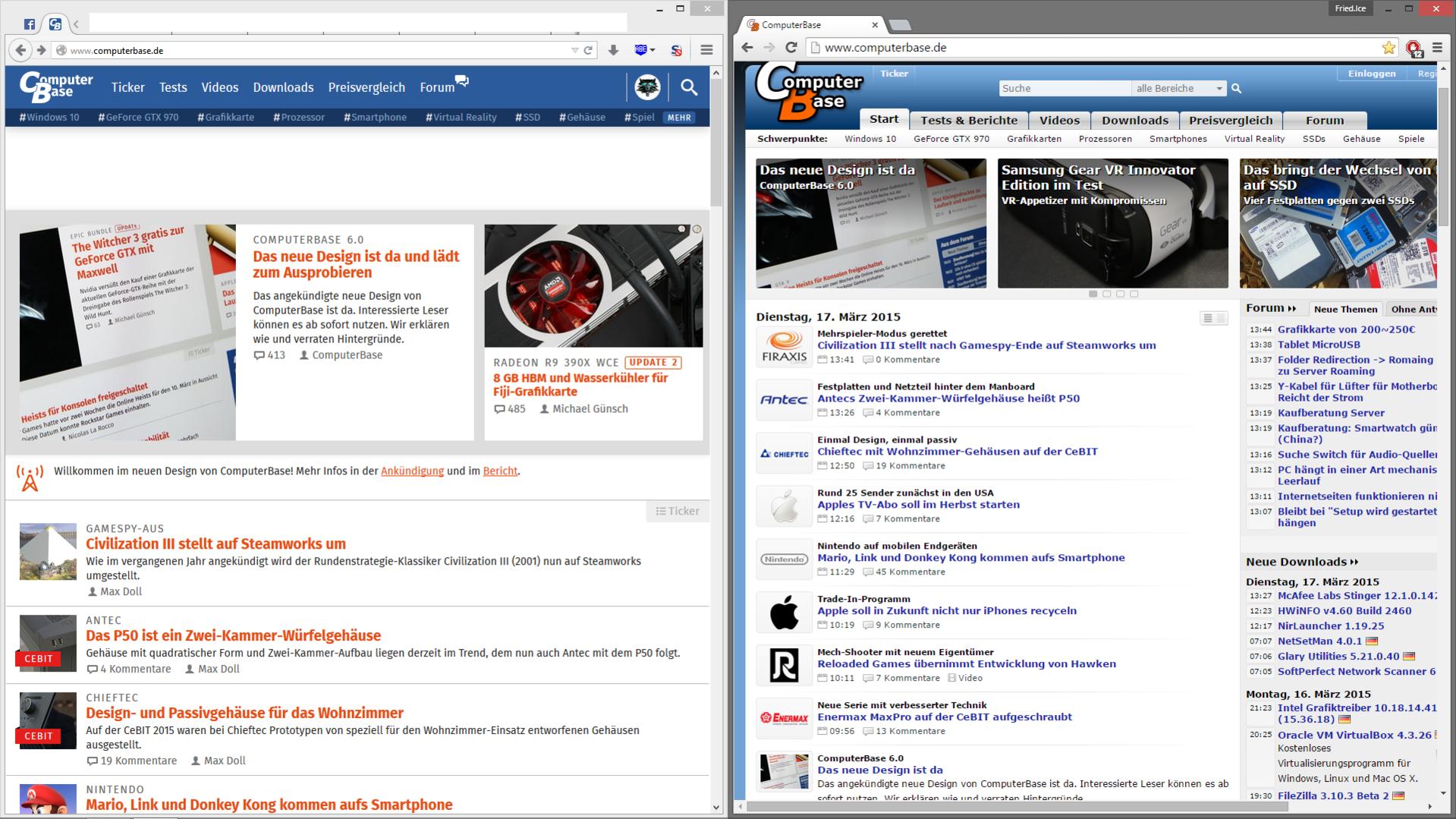Open the Ankündigung link in the welcome notice

pos(412,471)
